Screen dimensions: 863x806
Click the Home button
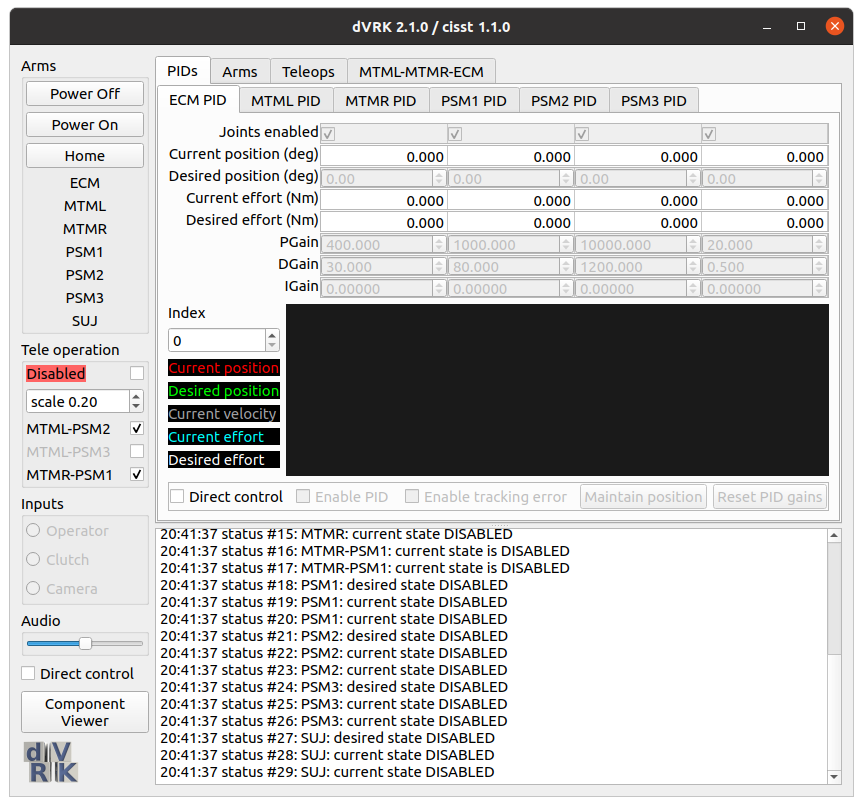pyautogui.click(x=85, y=156)
